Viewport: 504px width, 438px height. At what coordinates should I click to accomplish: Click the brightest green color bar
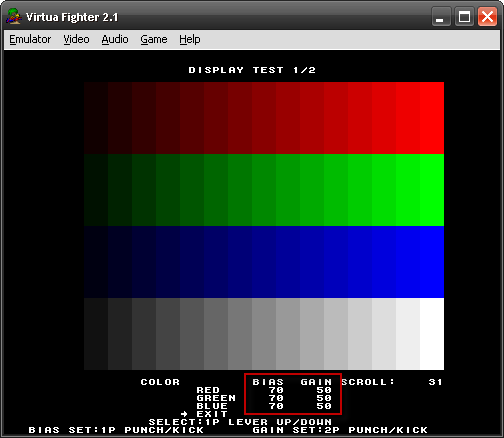[x=432, y=190]
